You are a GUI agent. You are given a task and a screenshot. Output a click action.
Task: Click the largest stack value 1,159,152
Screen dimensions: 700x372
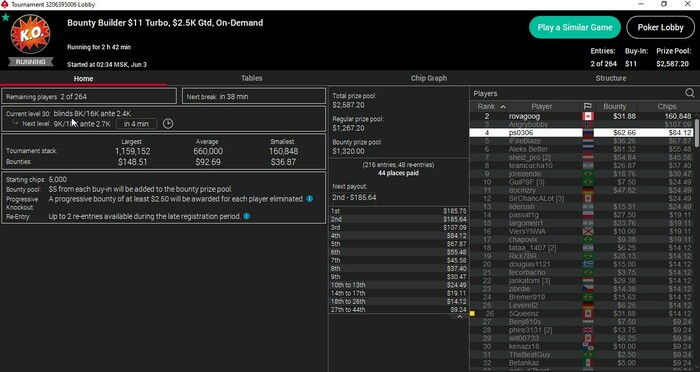(133, 151)
